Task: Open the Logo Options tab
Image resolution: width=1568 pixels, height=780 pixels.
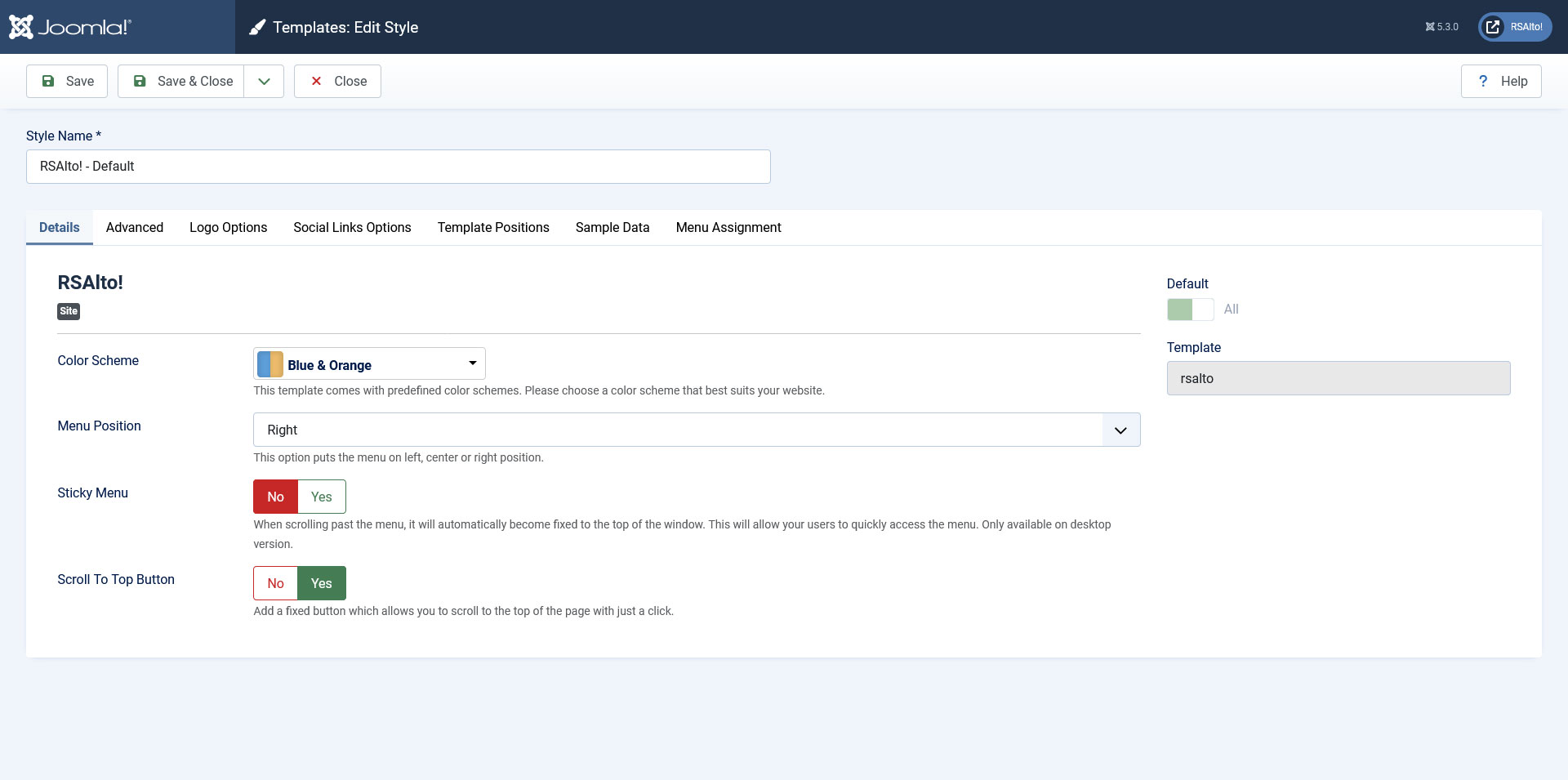Action: (229, 227)
